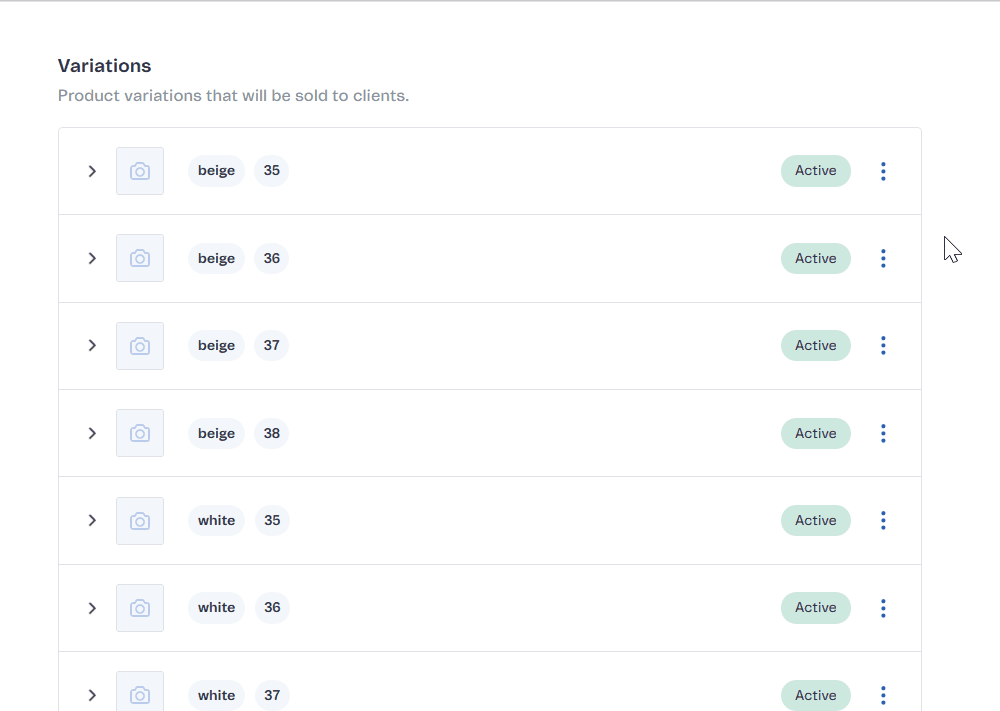
Task: Select the beige tag in the 36 row
Action: tap(216, 258)
